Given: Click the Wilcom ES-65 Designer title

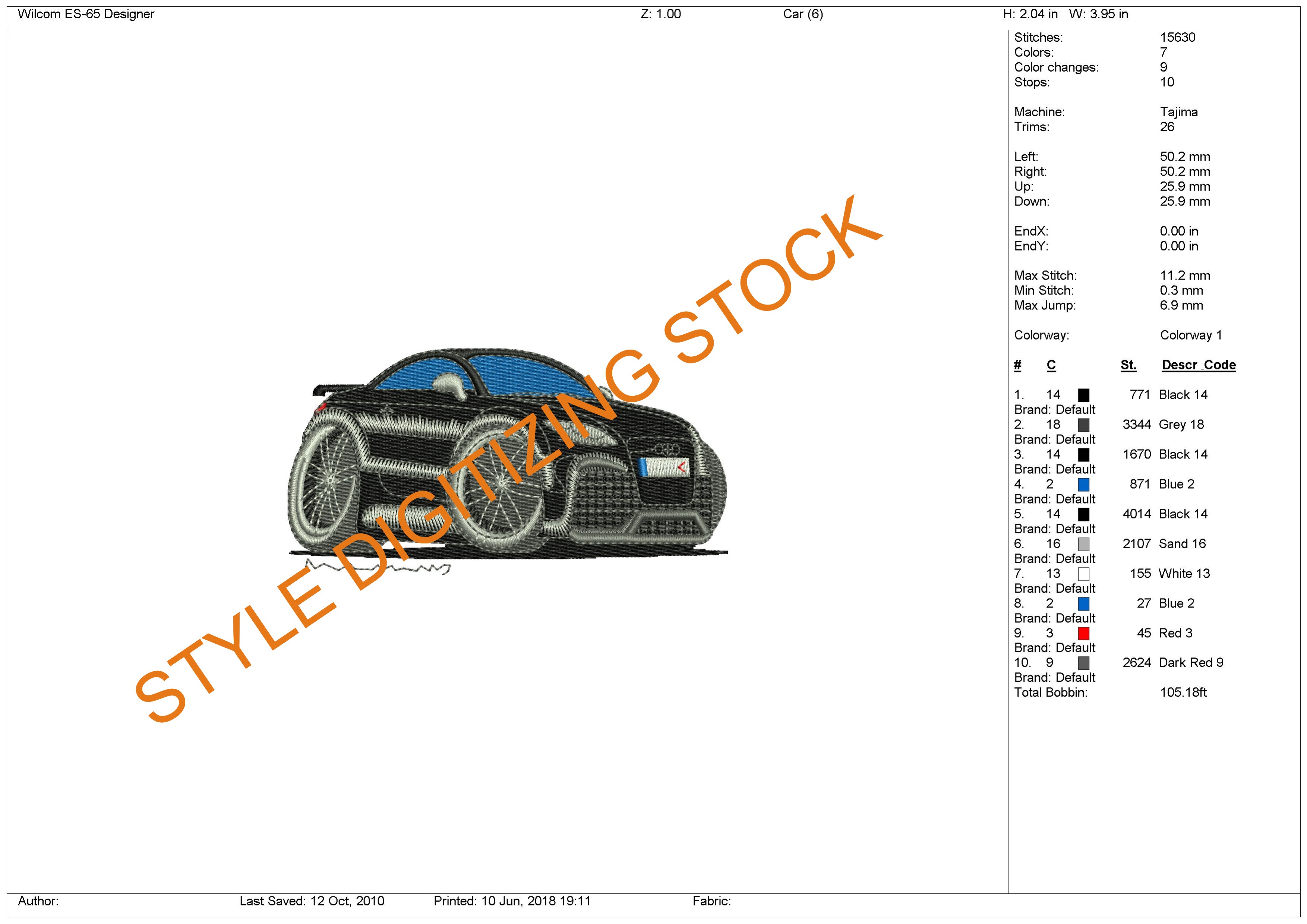Looking at the screenshot, I should click(86, 14).
